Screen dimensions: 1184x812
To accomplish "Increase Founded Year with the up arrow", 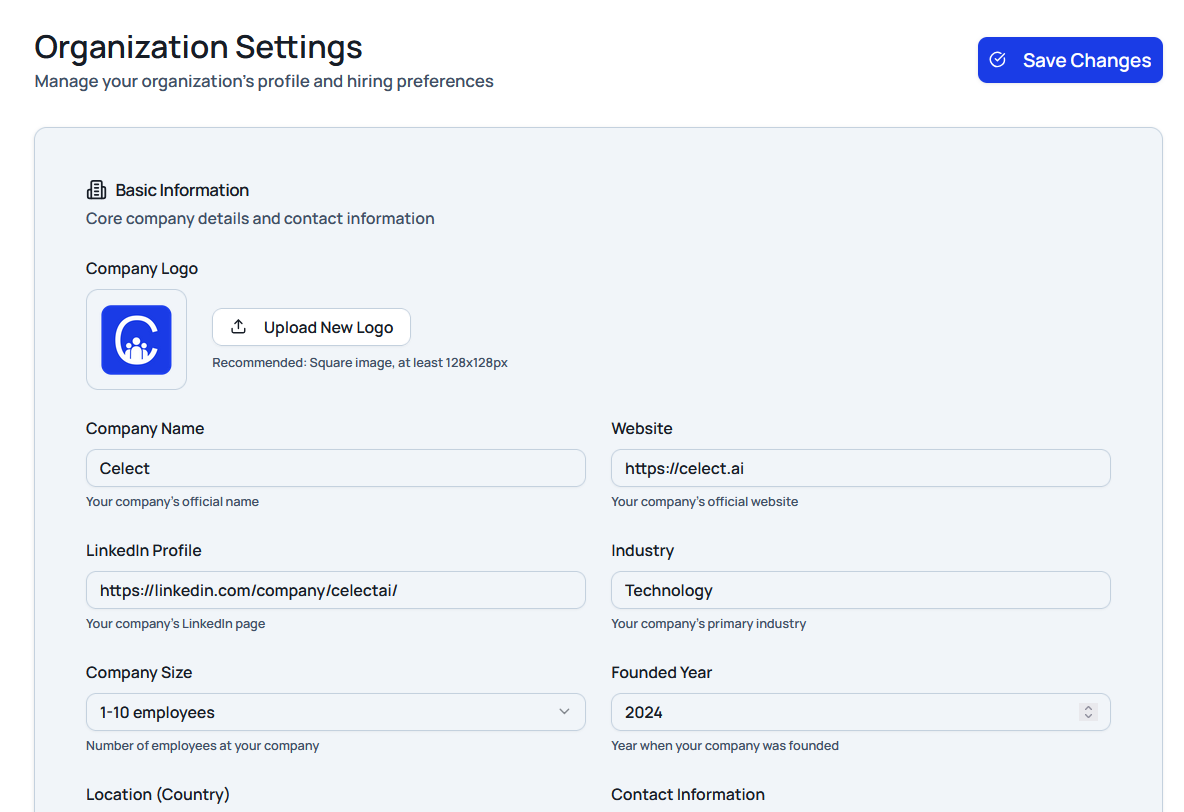I will [x=1088, y=708].
